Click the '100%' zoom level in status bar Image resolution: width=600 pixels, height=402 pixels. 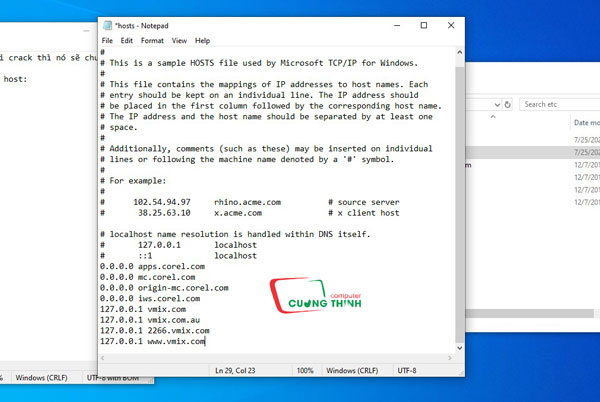305,371
